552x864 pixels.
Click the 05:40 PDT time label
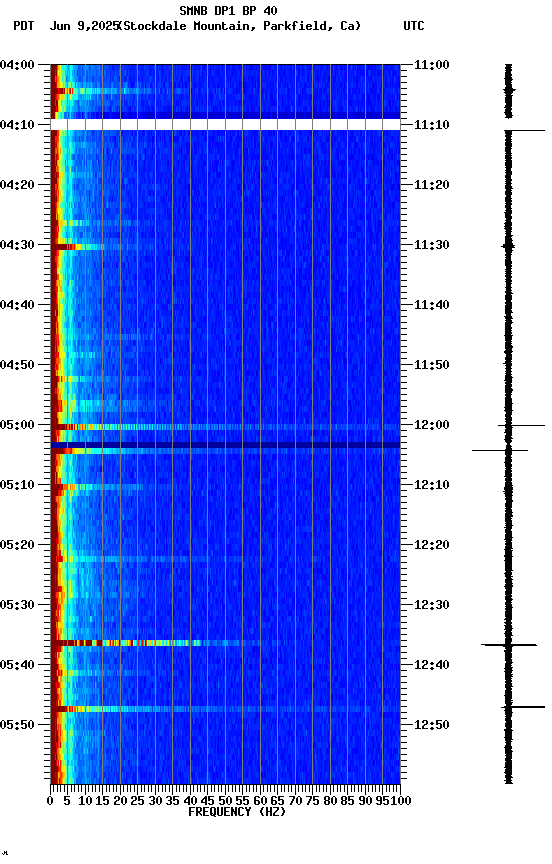tap(17, 665)
